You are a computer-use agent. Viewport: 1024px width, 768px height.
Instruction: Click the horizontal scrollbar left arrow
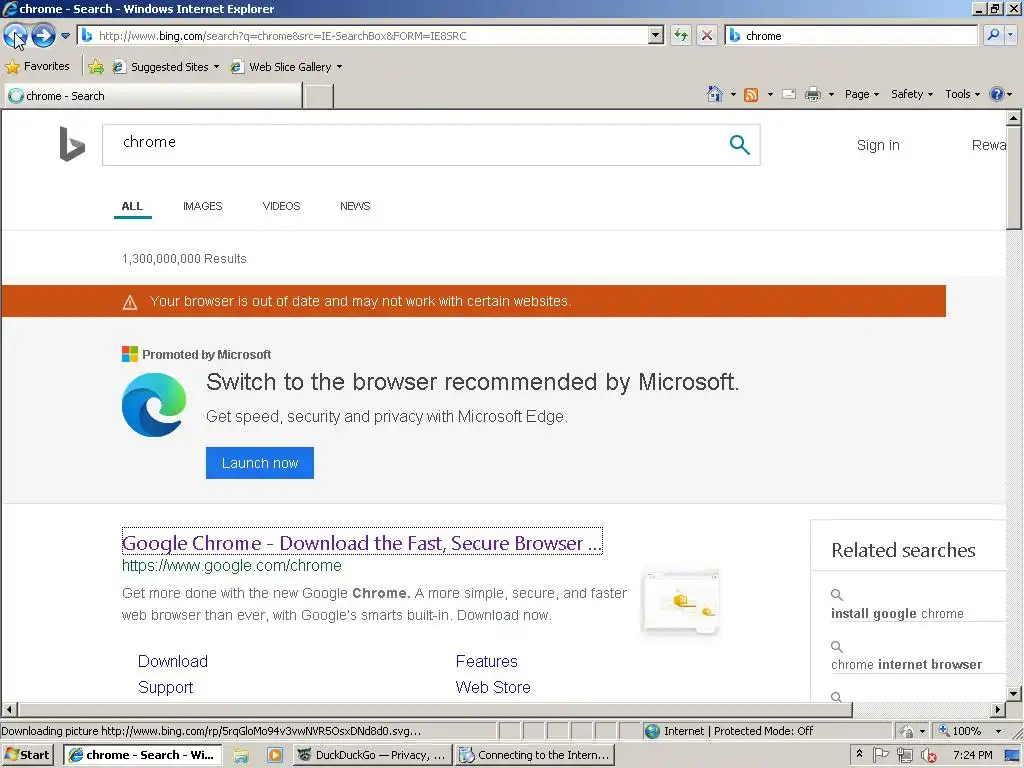[8, 709]
